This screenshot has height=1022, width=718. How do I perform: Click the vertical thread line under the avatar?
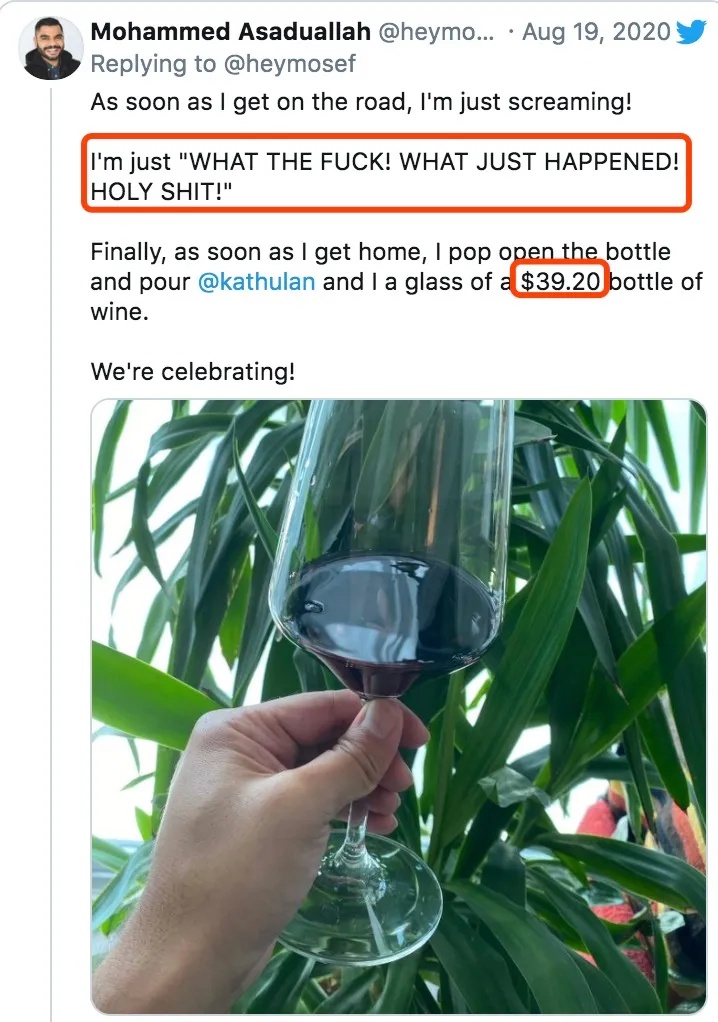click(51, 500)
